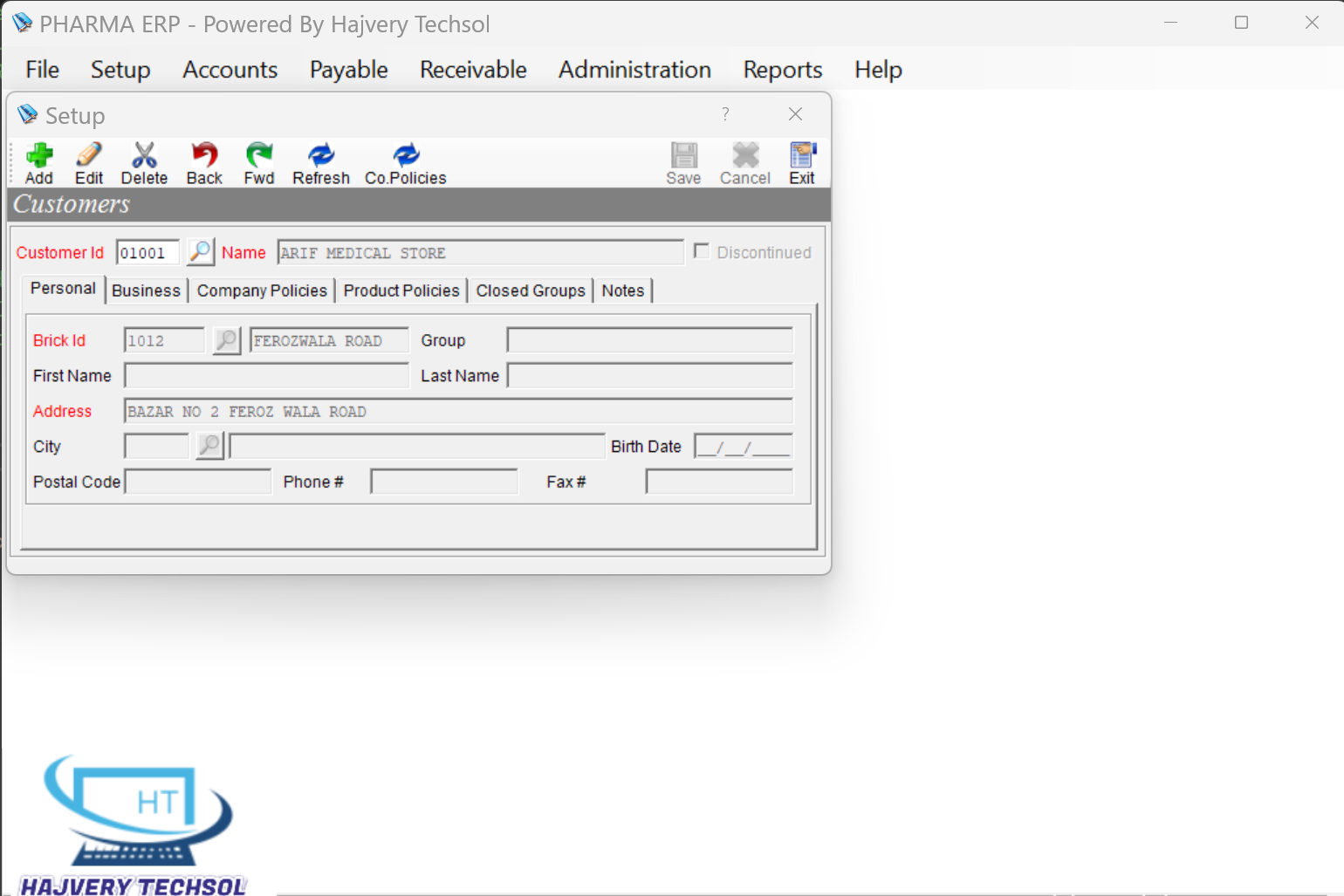
Task: Click the Hajvery Techsol logo
Action: point(134,825)
